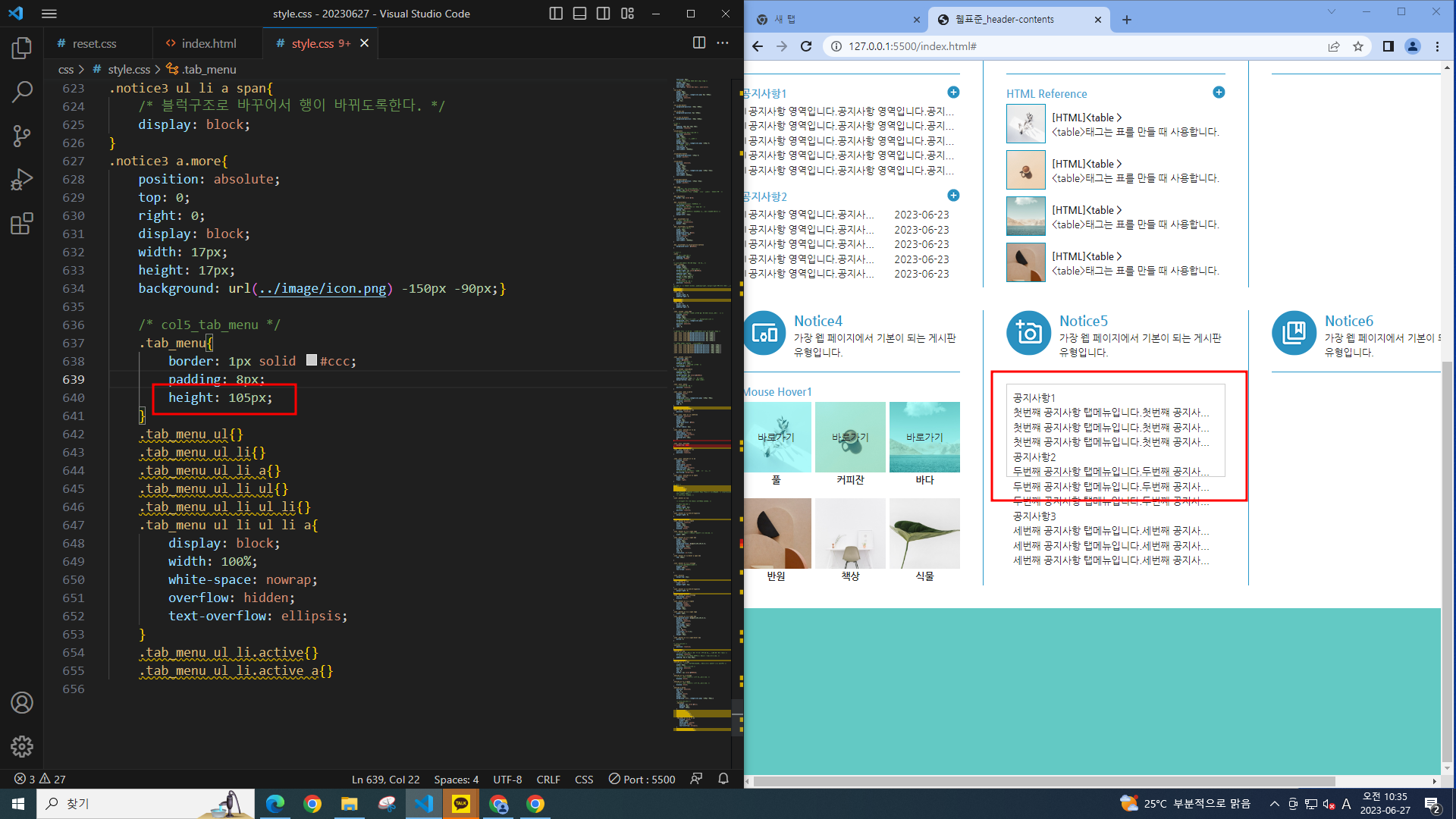Click the #ccc color swatch in code
The height and width of the screenshot is (819, 1456).
point(312,360)
